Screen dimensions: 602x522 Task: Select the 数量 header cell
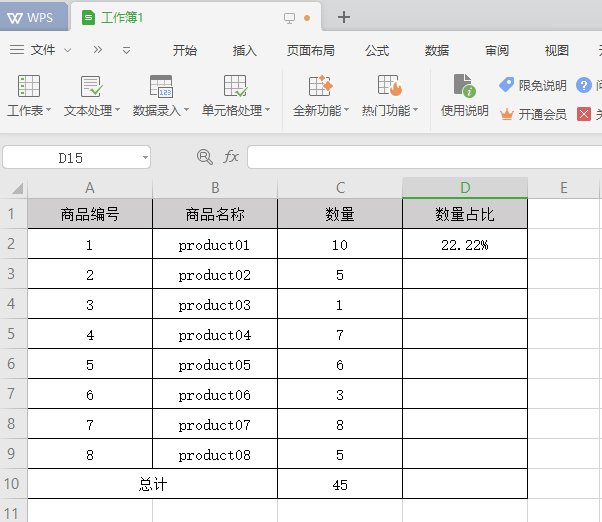click(340, 214)
